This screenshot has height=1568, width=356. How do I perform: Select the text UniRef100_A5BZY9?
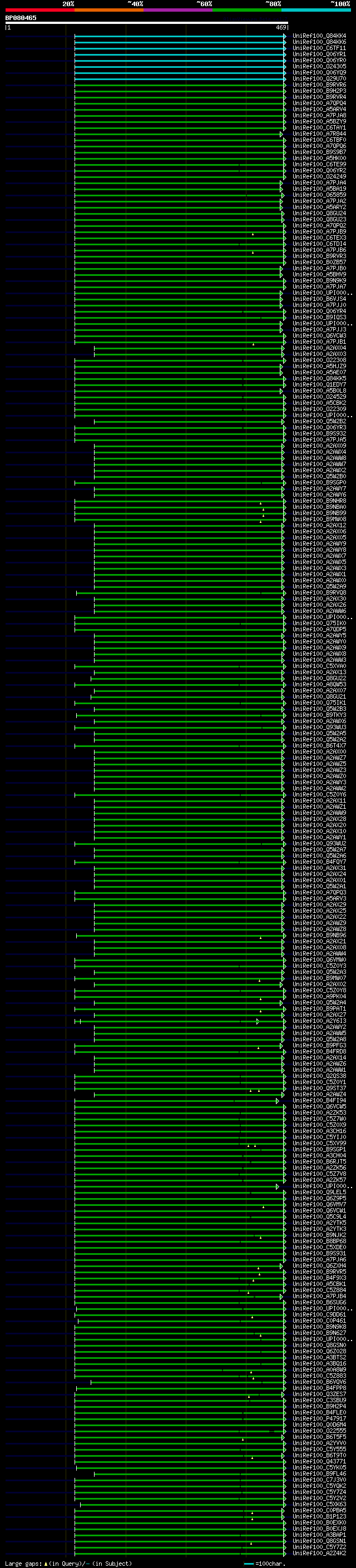click(319, 122)
